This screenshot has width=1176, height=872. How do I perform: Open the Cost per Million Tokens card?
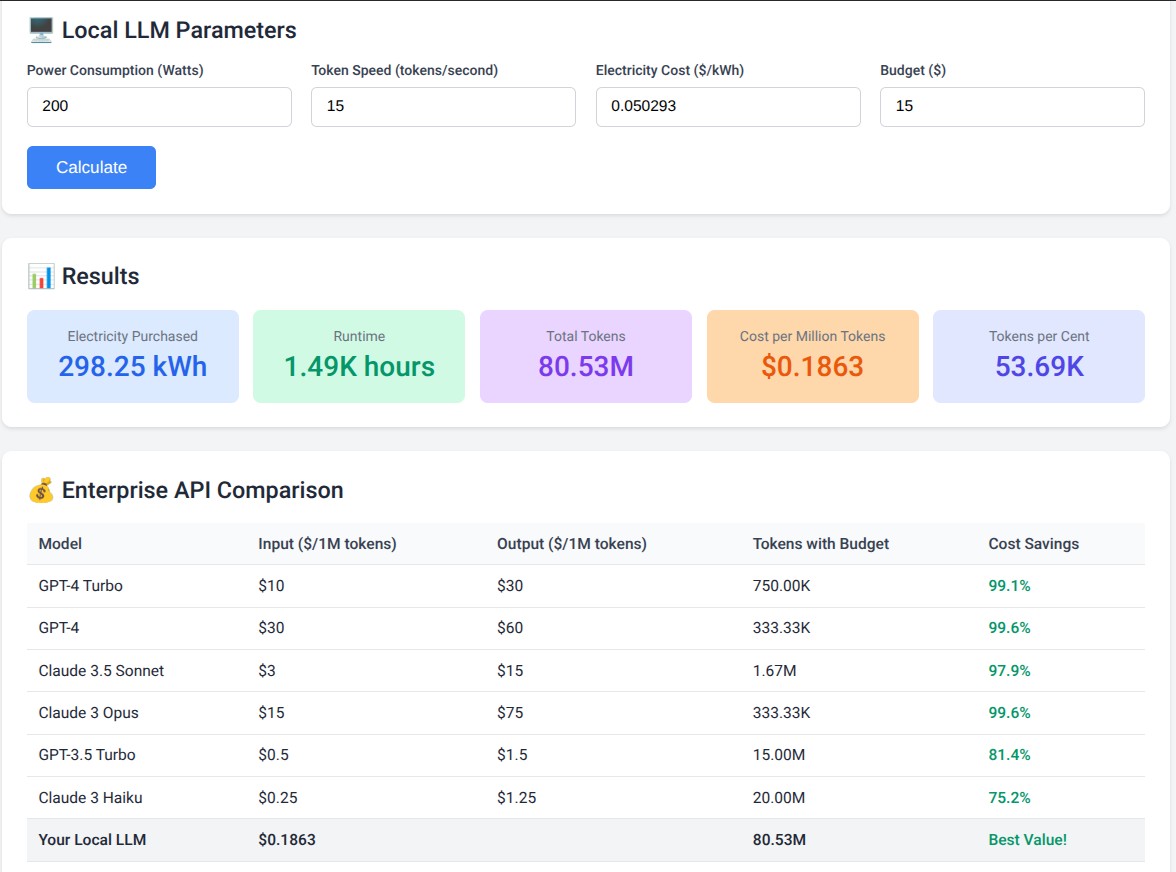812,356
